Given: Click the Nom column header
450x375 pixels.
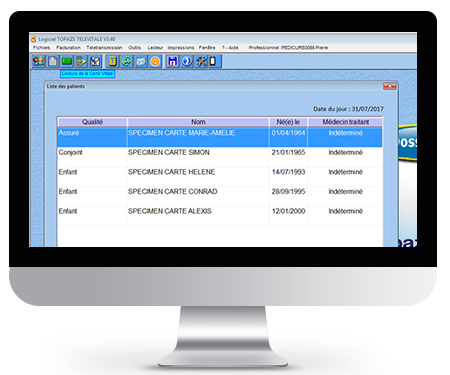Looking at the screenshot, I should click(198, 122).
